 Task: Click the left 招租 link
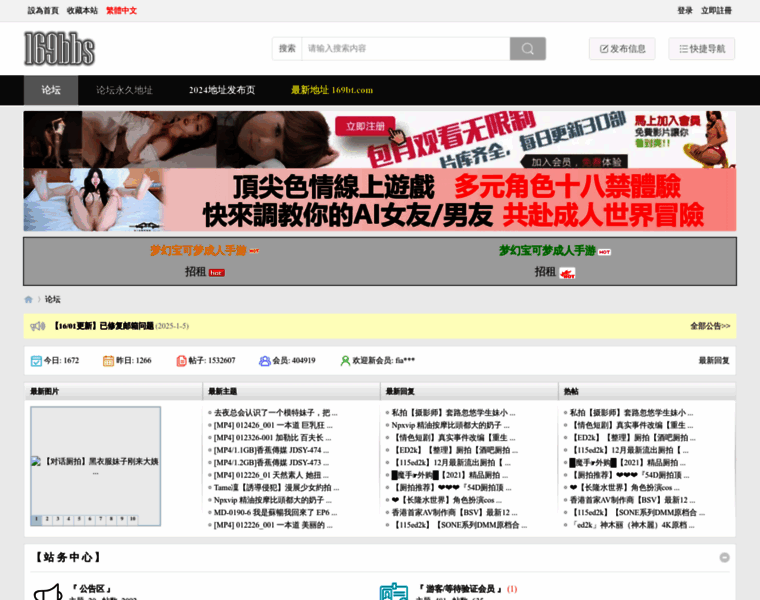click(x=195, y=272)
